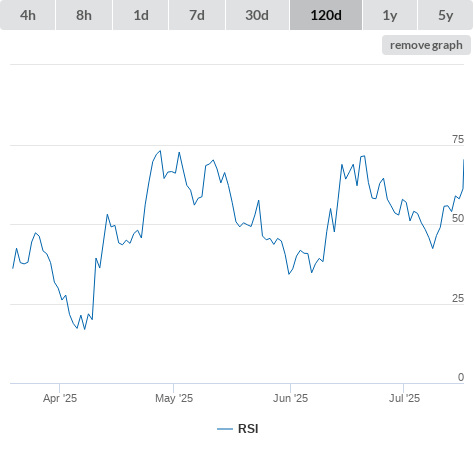Switch to the 4h time range tab

pyautogui.click(x=28, y=15)
